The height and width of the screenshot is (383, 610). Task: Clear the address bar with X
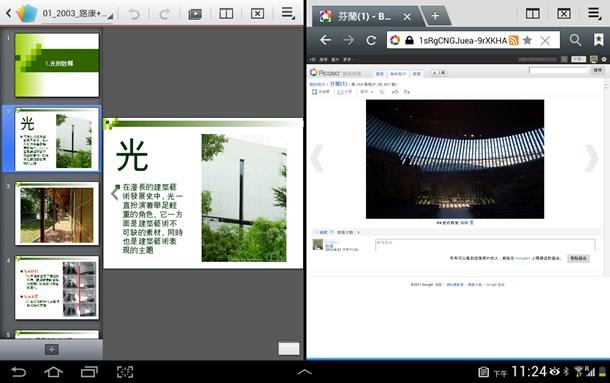[x=545, y=40]
